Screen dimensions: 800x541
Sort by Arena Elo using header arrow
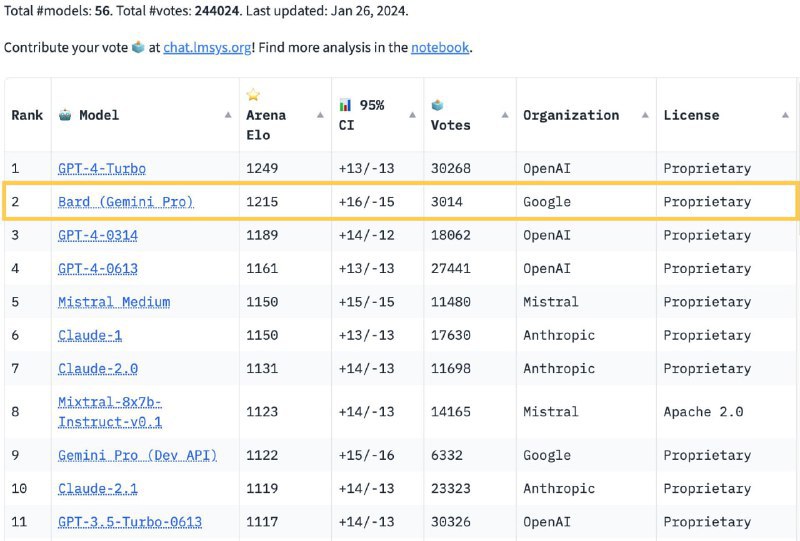tap(320, 115)
